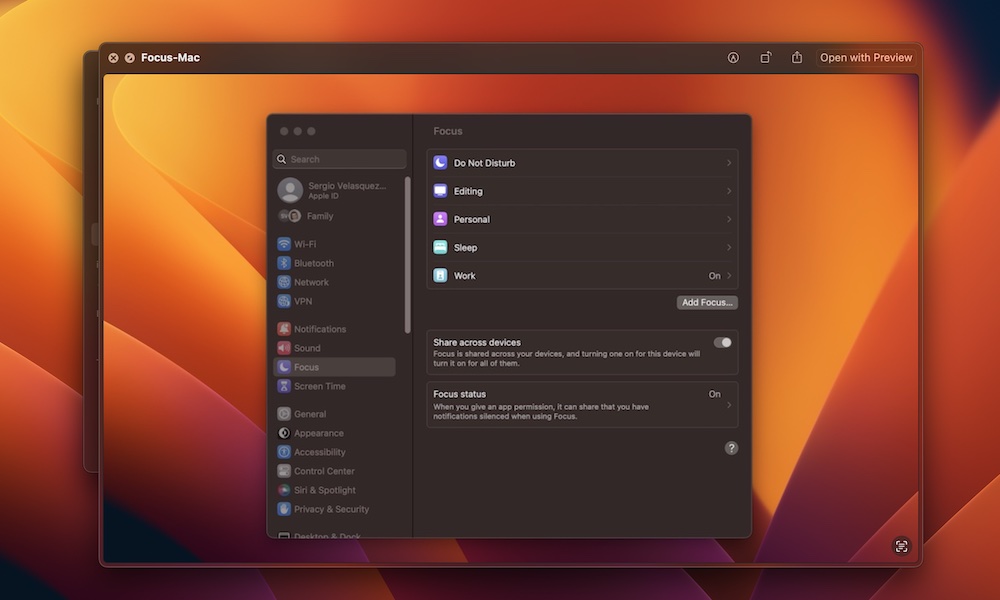Click Privacy & Security label
Screen dimensions: 1000x600
coord(332,509)
